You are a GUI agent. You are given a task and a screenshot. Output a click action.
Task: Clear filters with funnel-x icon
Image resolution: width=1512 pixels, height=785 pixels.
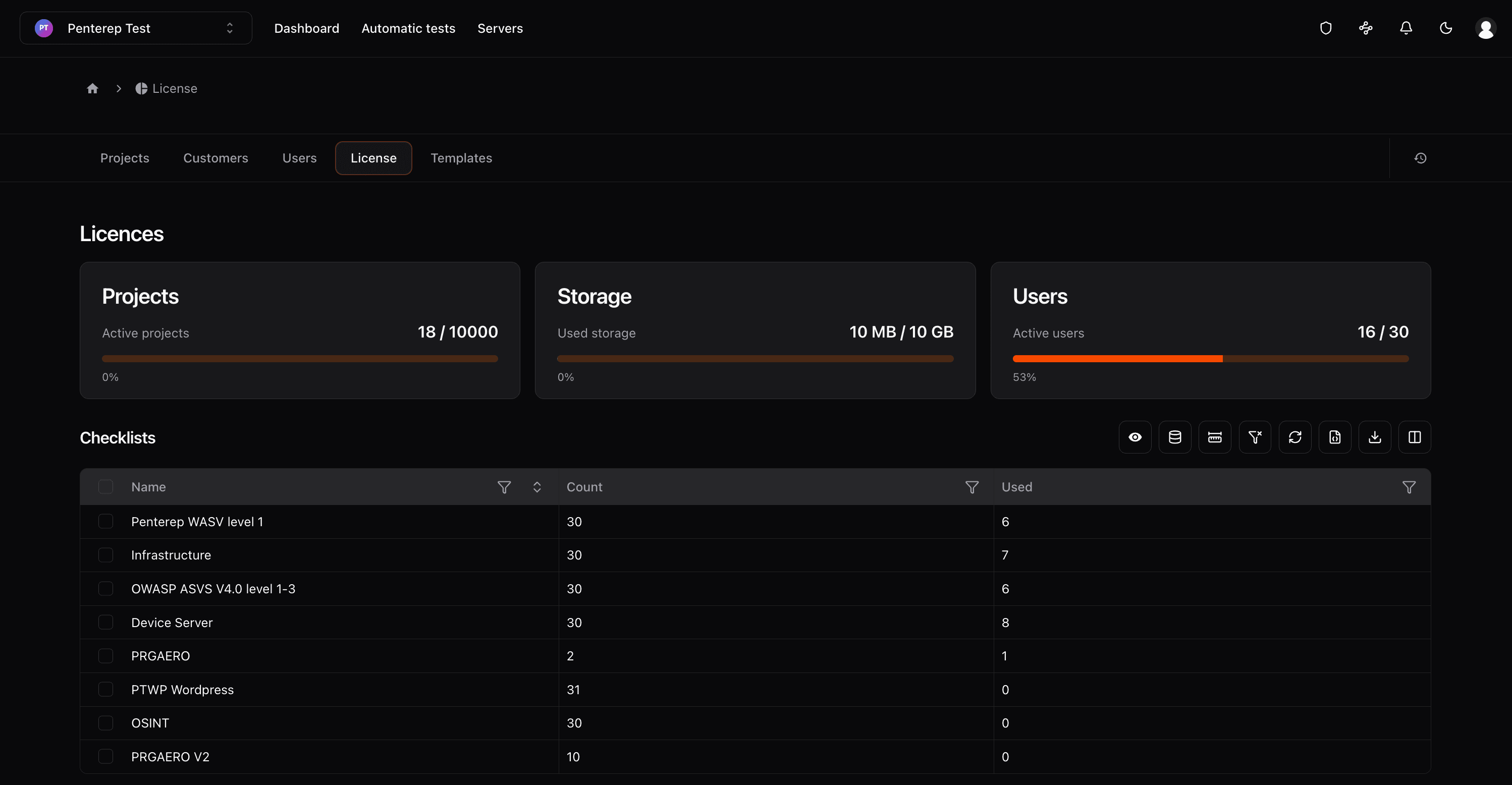[x=1255, y=437]
